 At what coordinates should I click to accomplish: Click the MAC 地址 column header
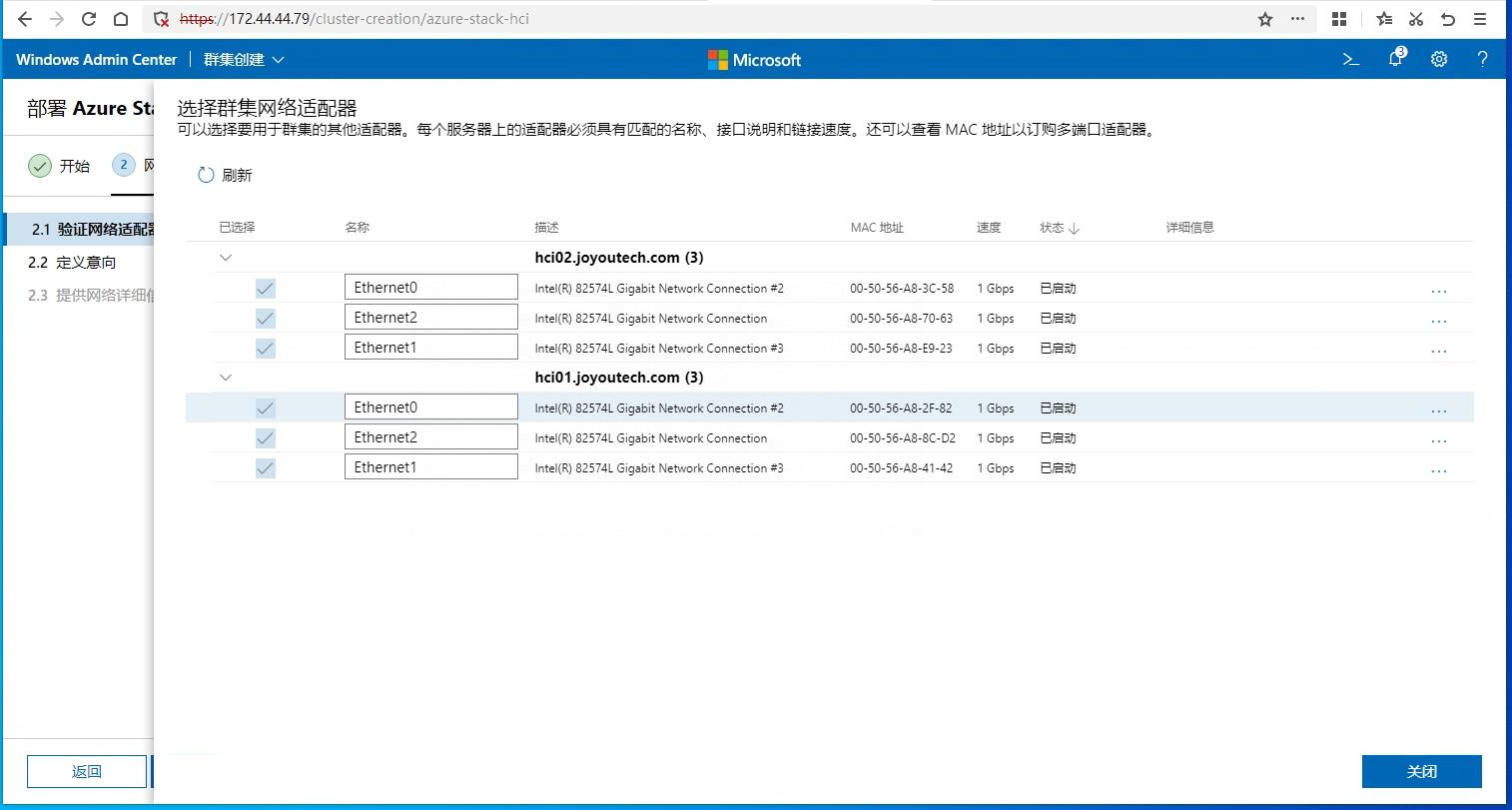tap(877, 228)
